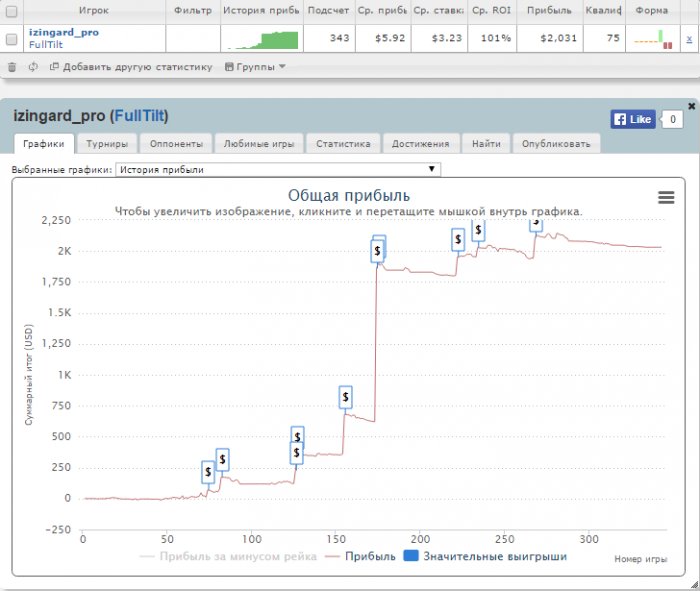Switch to the Турниры tab
700x591 pixels.
(107, 144)
